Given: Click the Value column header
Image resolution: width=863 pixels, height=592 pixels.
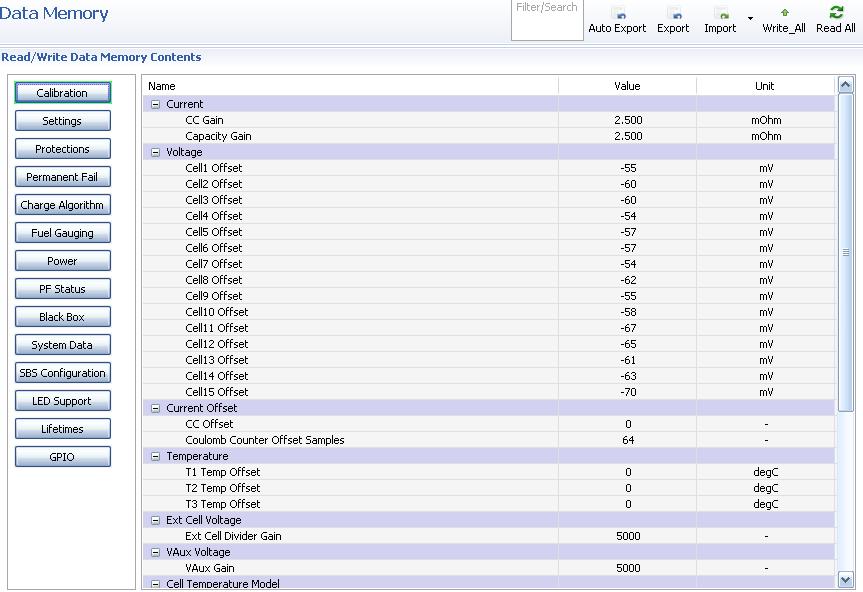Looking at the screenshot, I should (627, 86).
